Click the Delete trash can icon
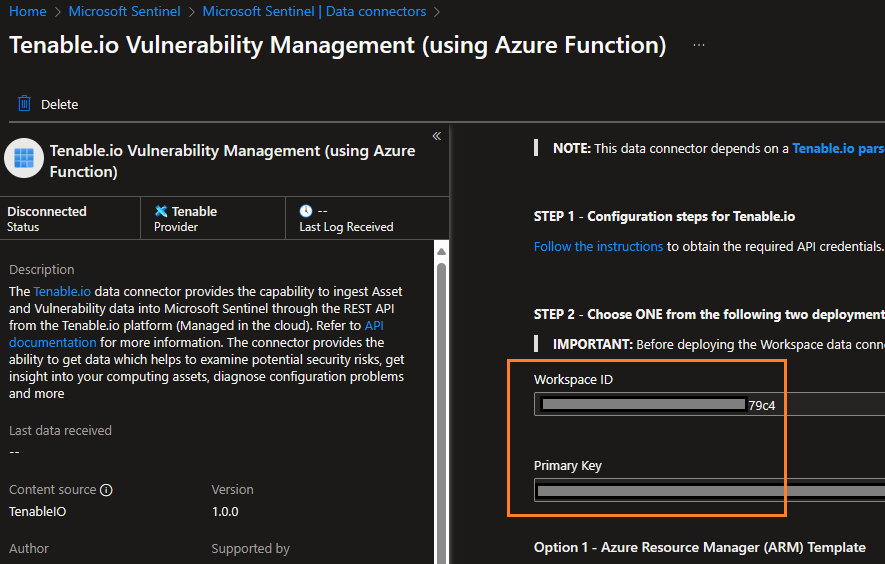This screenshot has height=564, width=885. (x=24, y=103)
